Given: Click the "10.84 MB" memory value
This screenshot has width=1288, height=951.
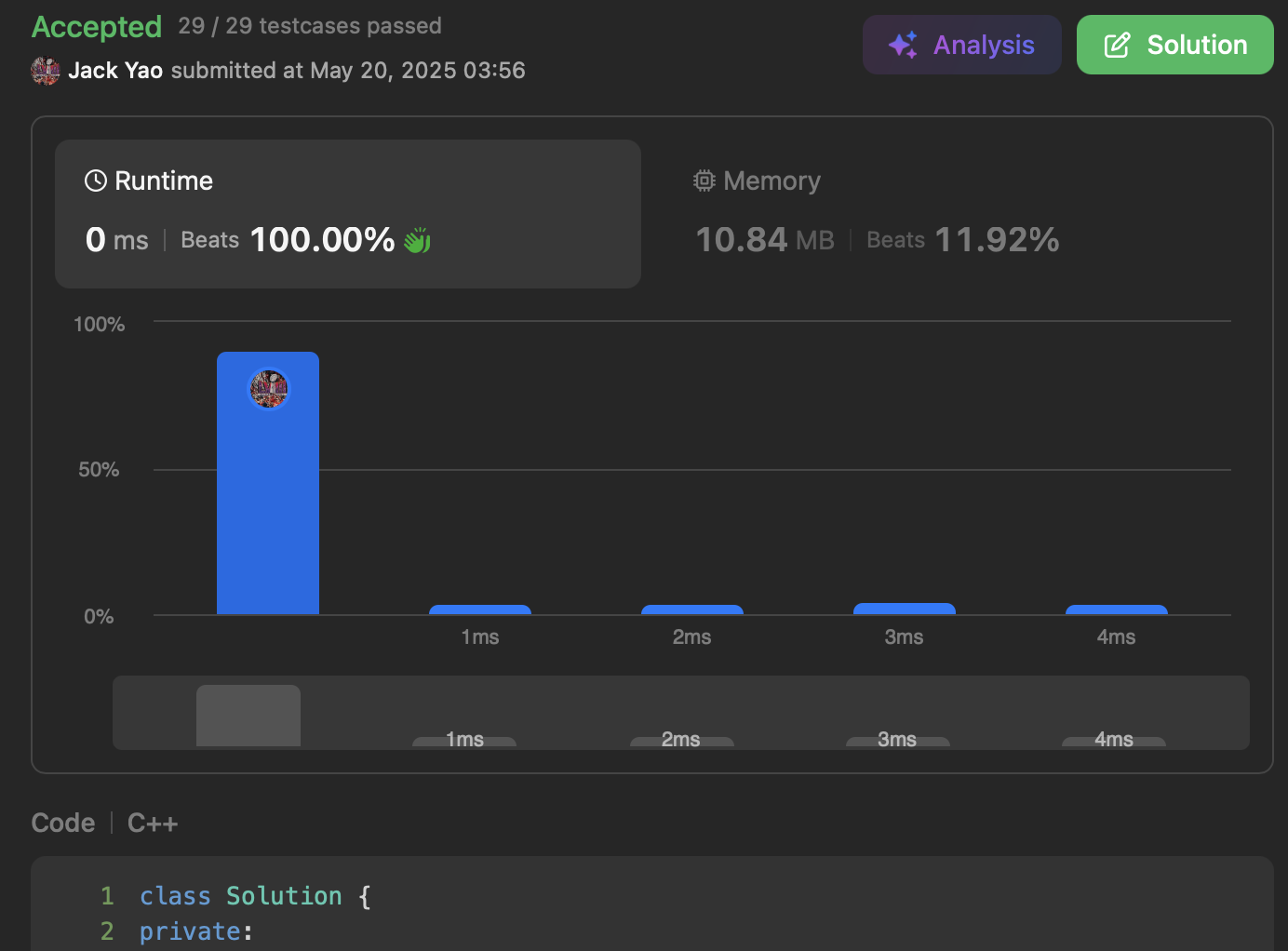Looking at the screenshot, I should (x=765, y=240).
